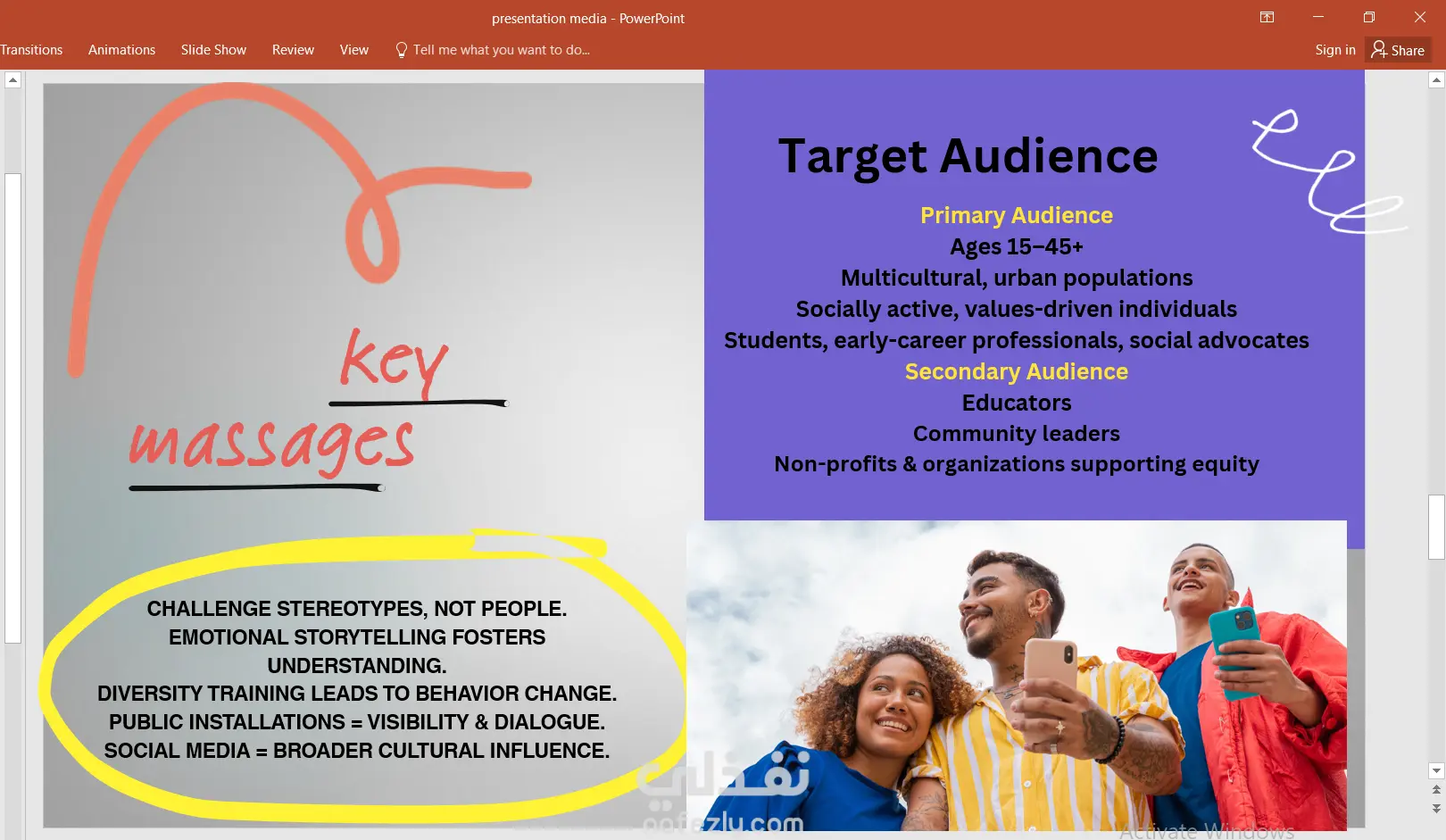
Task: Click 'CHALLENGE STEREOTYPES, NOT PEOPLE.' line
Action: tap(357, 609)
